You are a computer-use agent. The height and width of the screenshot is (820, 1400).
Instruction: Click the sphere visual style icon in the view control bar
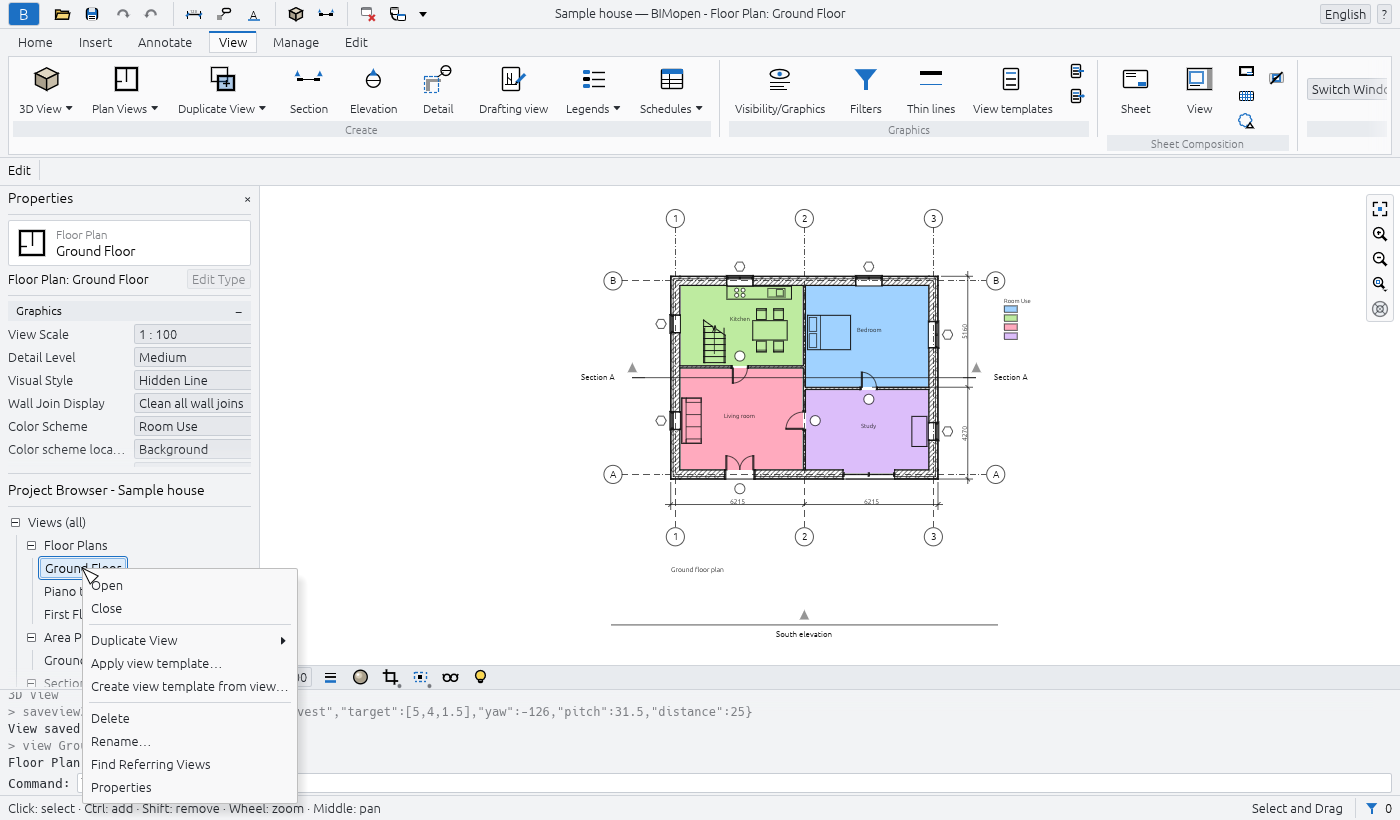361,677
